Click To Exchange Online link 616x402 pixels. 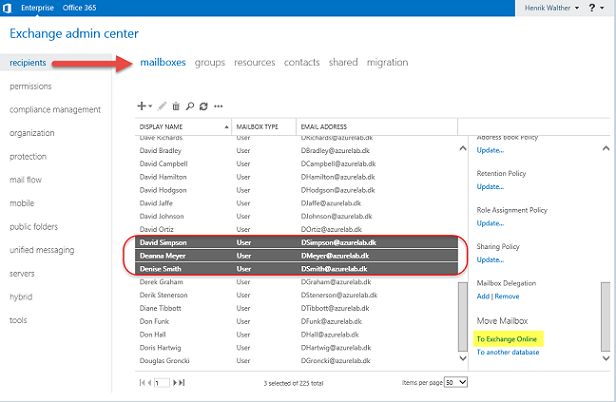point(507,339)
